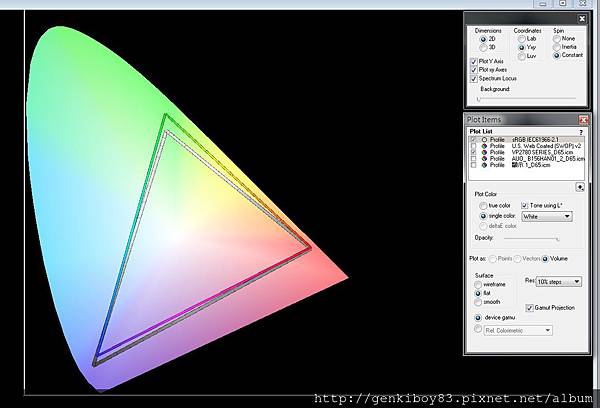Viewport: 600px width, 408px height.
Task: Select the device gamut radio button
Action: point(478,318)
